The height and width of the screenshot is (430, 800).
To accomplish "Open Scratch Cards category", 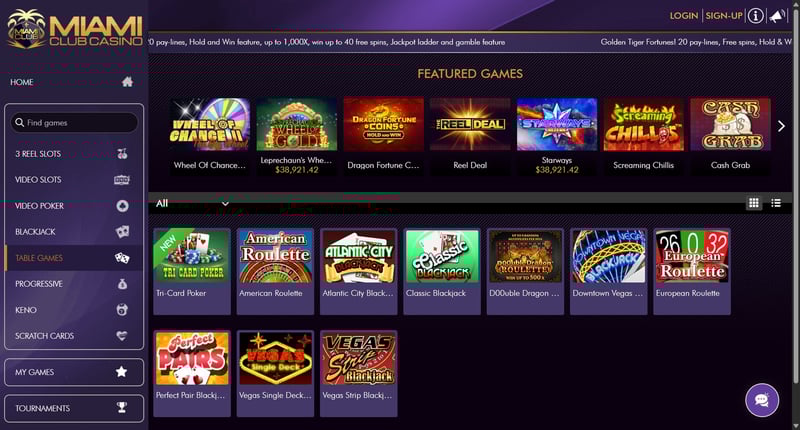I will pos(74,336).
